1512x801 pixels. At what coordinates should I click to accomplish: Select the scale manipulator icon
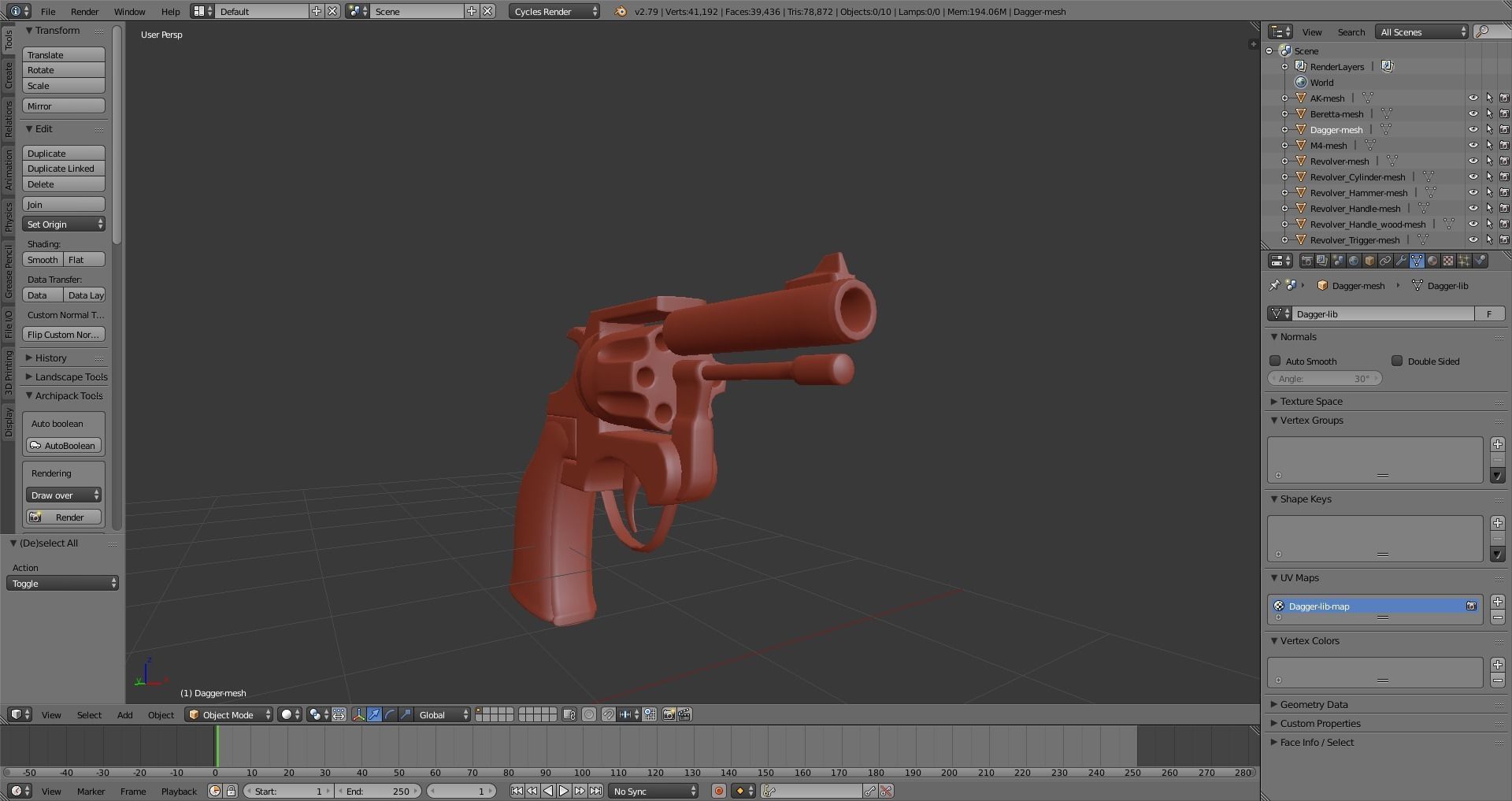[406, 714]
